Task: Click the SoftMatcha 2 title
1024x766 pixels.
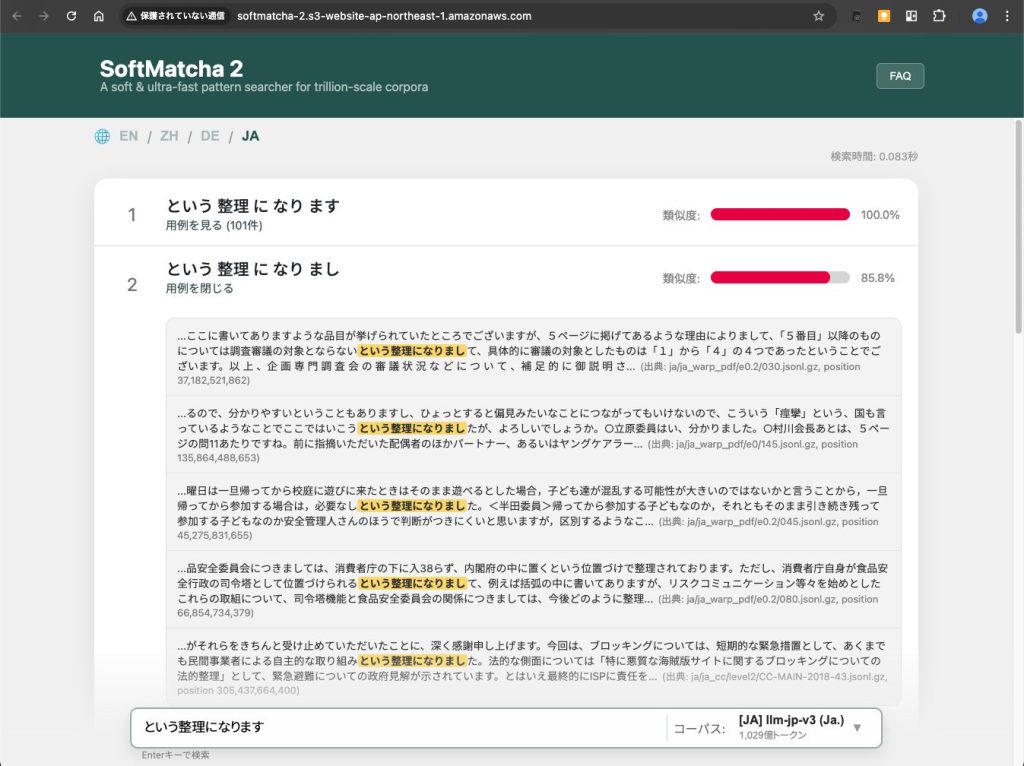Action: pyautogui.click(x=172, y=69)
